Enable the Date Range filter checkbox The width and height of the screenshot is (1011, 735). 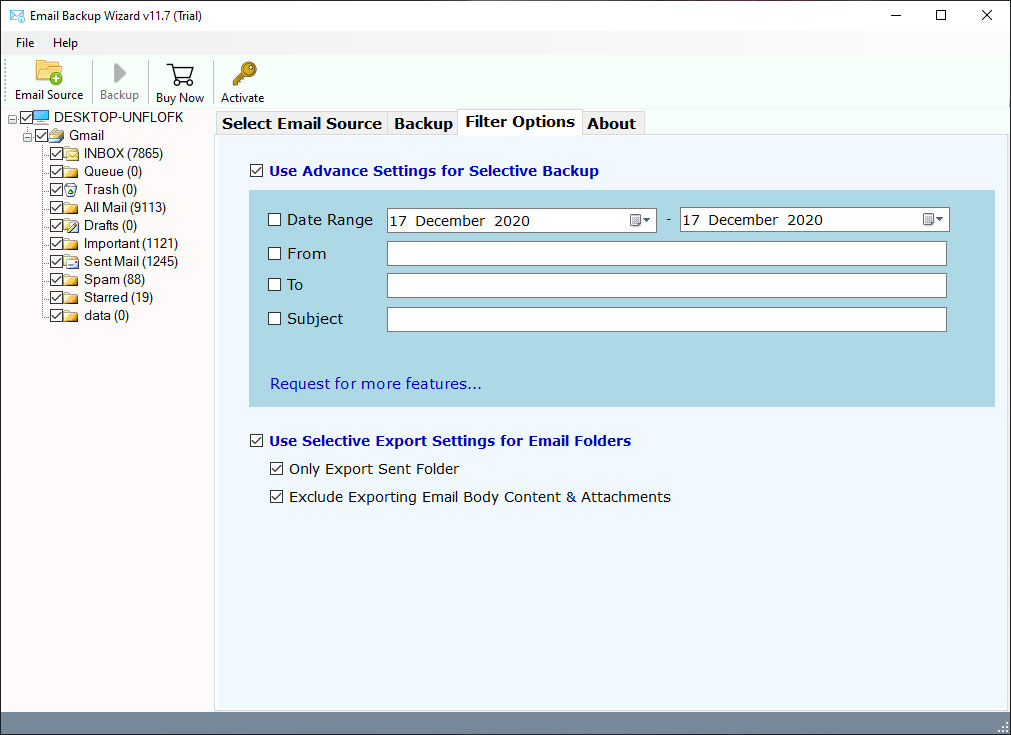coord(275,220)
